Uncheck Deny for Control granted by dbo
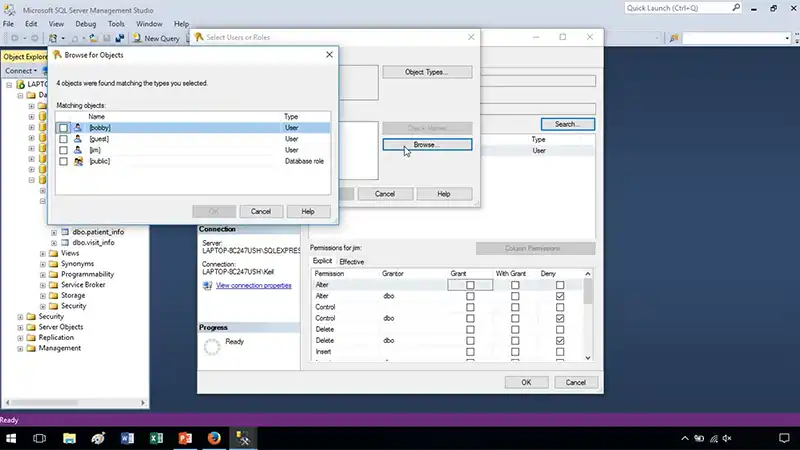The width and height of the screenshot is (800, 450). tap(560, 318)
